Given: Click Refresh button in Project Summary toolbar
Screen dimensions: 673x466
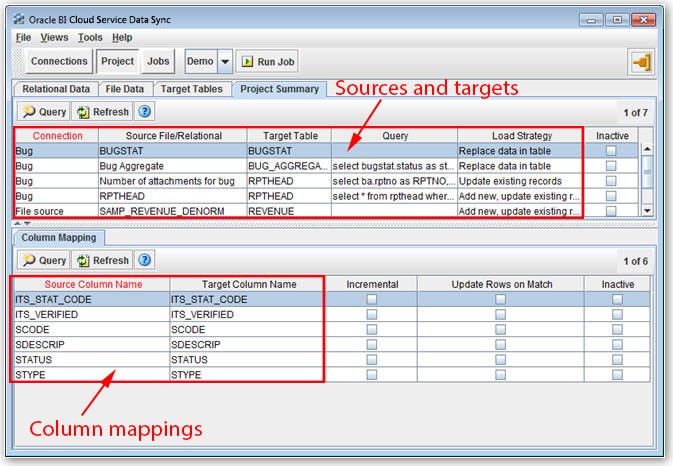Looking at the screenshot, I should tap(102, 112).
